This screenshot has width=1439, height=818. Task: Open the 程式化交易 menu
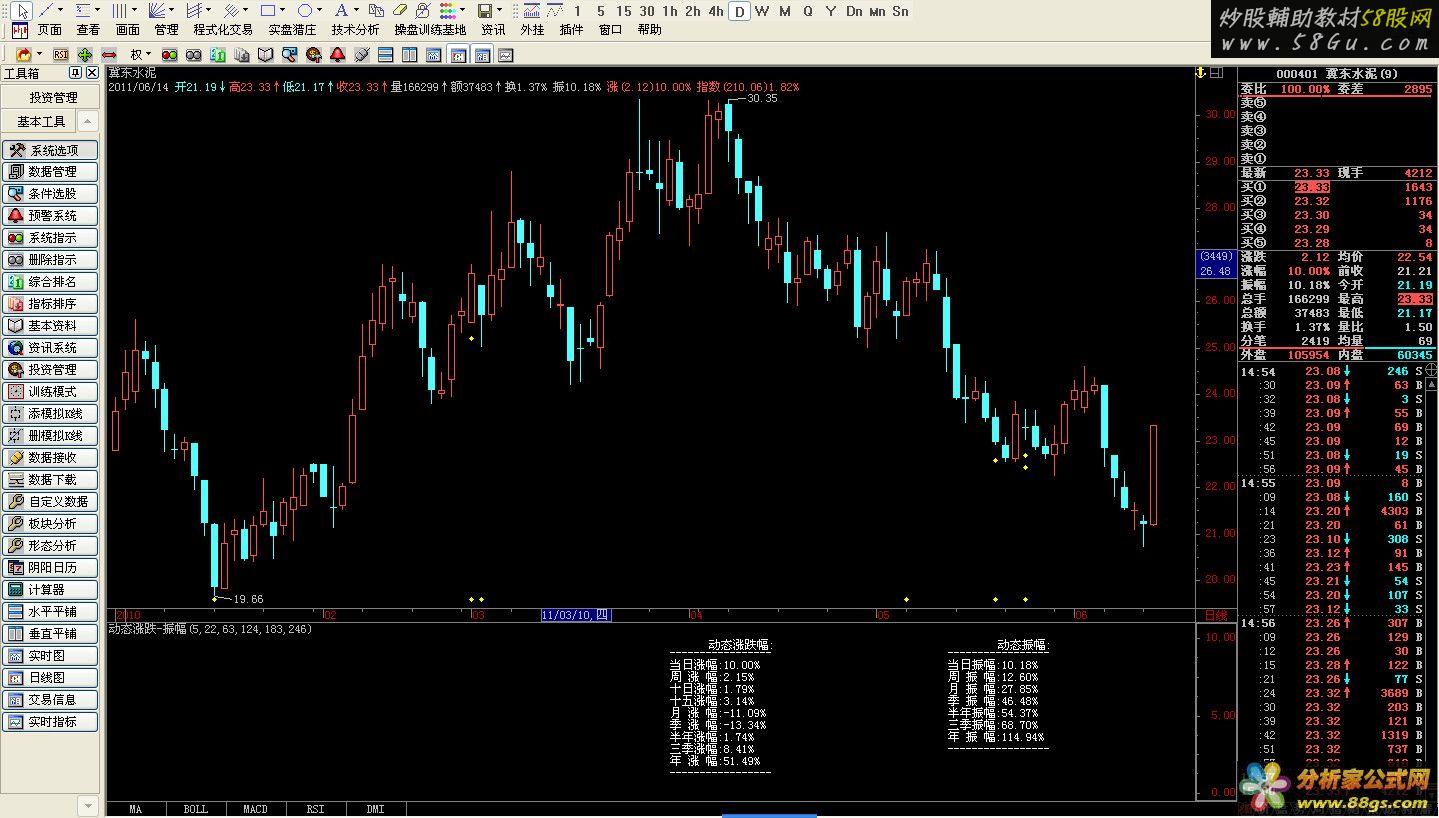pos(223,30)
